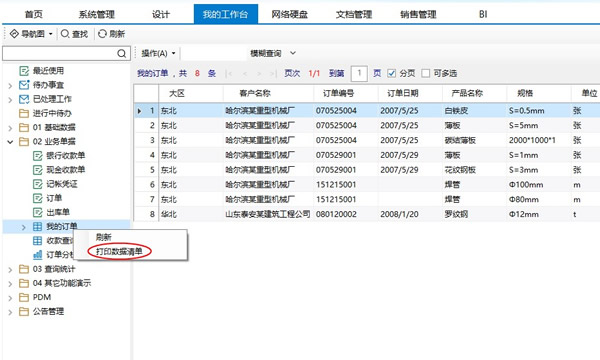Viewport: 600px width, 360px height.
Task: Click the search magnifier icon in sidebar
Action: [121, 54]
